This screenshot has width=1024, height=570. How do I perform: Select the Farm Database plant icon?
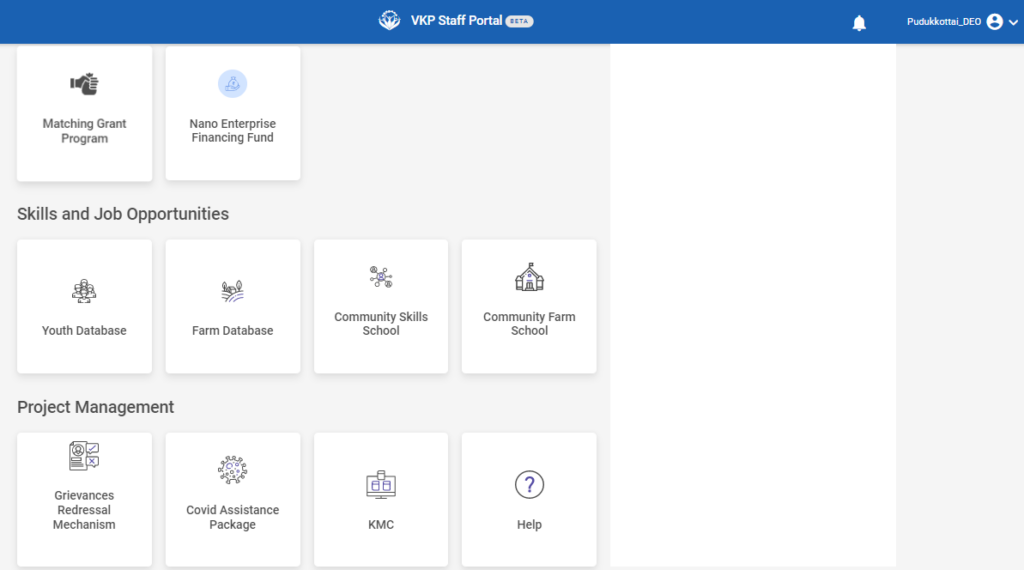click(232, 291)
